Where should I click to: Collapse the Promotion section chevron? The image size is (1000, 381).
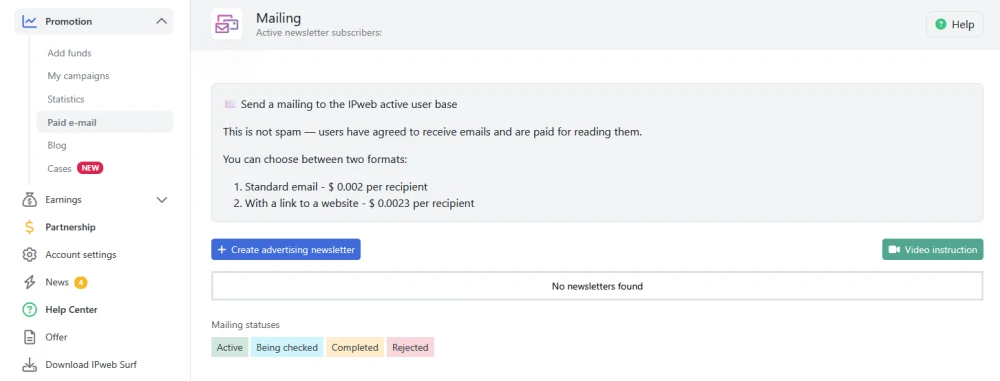point(161,22)
